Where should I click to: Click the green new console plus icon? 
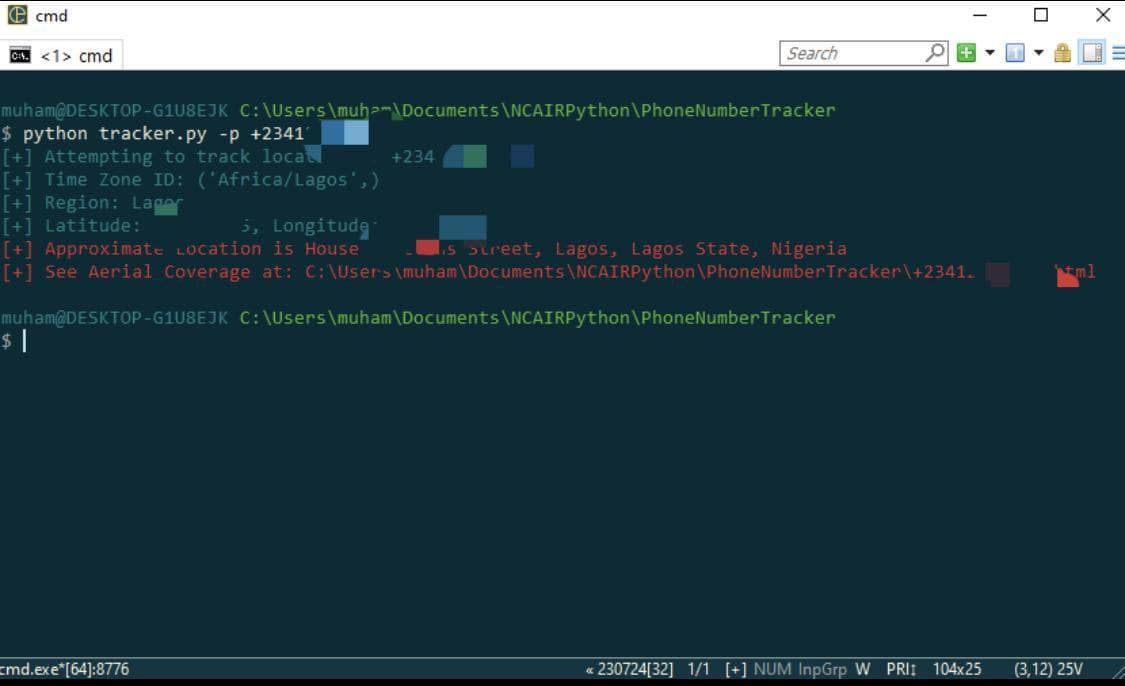click(x=966, y=53)
